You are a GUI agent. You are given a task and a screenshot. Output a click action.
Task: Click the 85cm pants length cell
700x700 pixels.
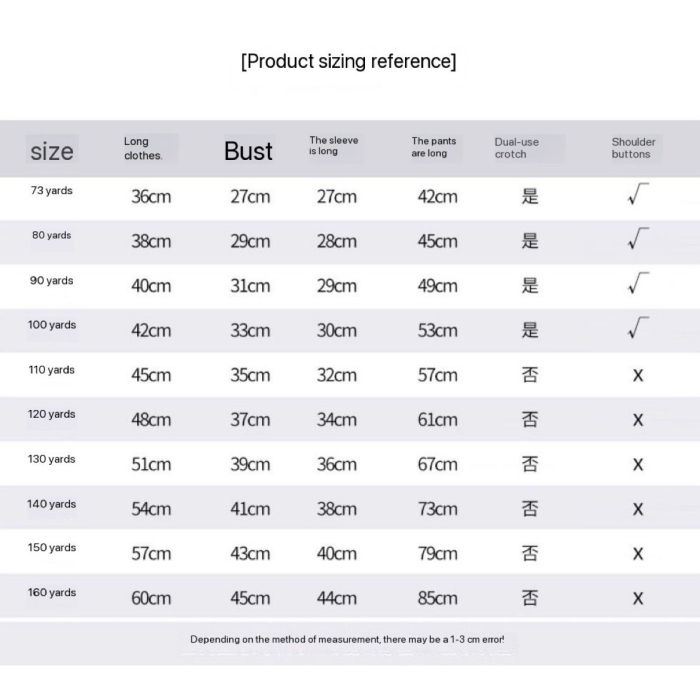point(437,598)
